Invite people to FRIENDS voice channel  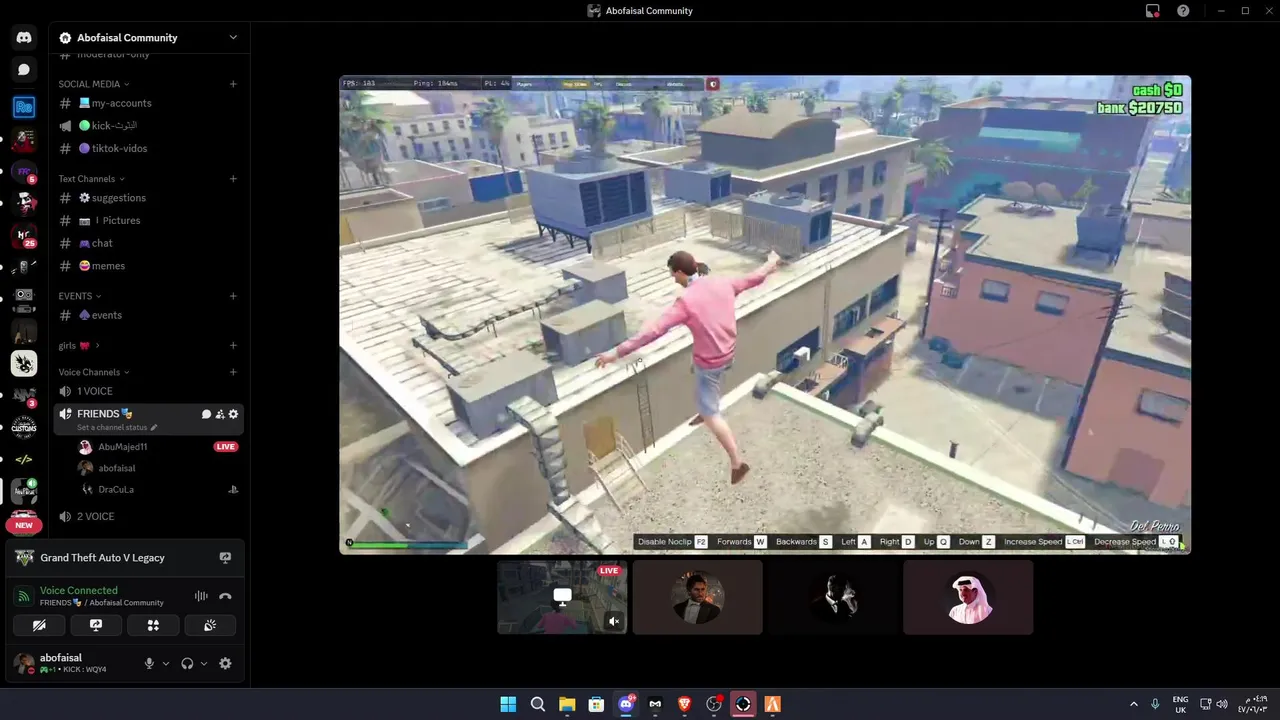point(220,414)
